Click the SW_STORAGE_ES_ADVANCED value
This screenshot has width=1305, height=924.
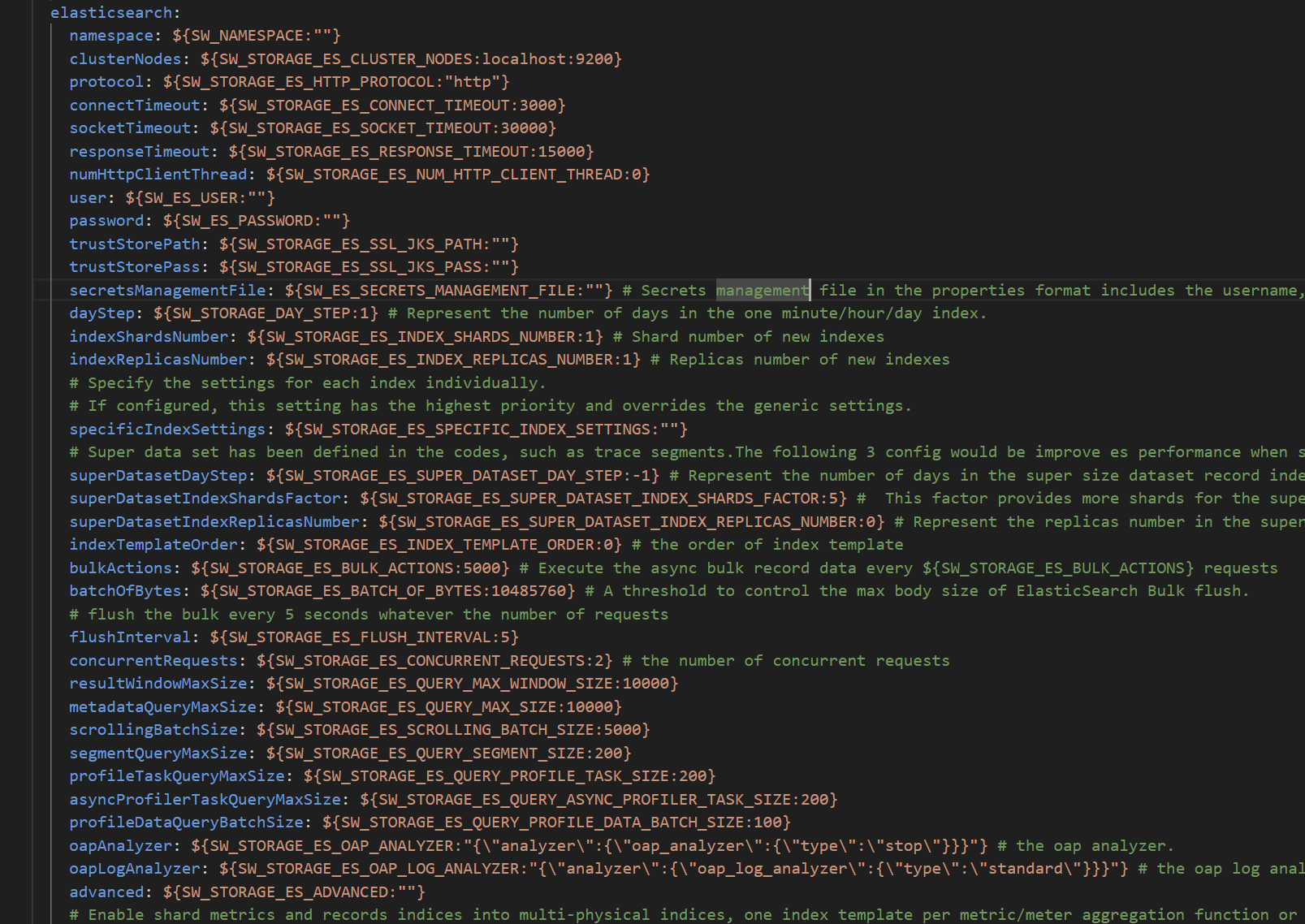coord(294,892)
